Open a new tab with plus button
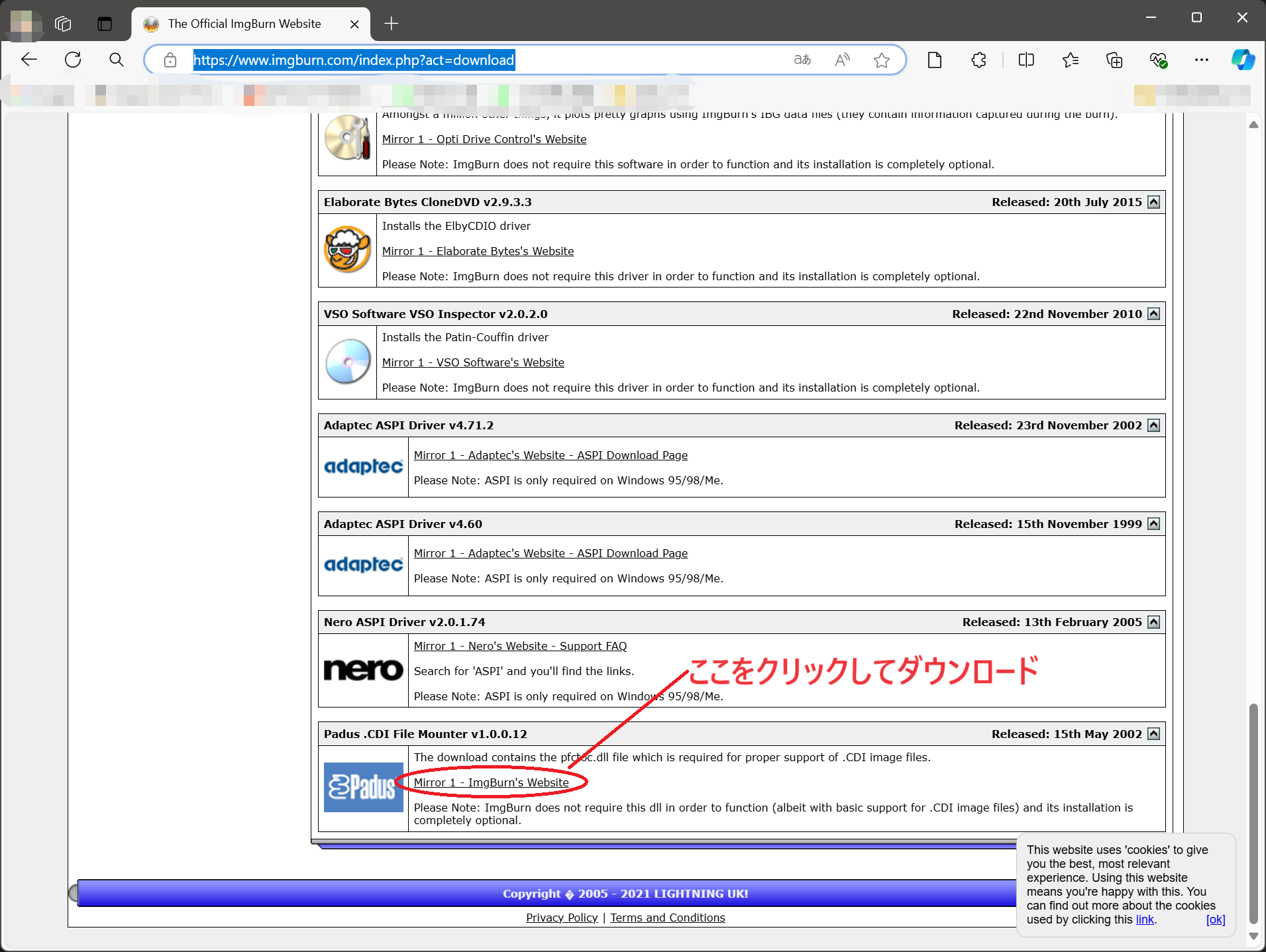The image size is (1266, 952). (392, 24)
